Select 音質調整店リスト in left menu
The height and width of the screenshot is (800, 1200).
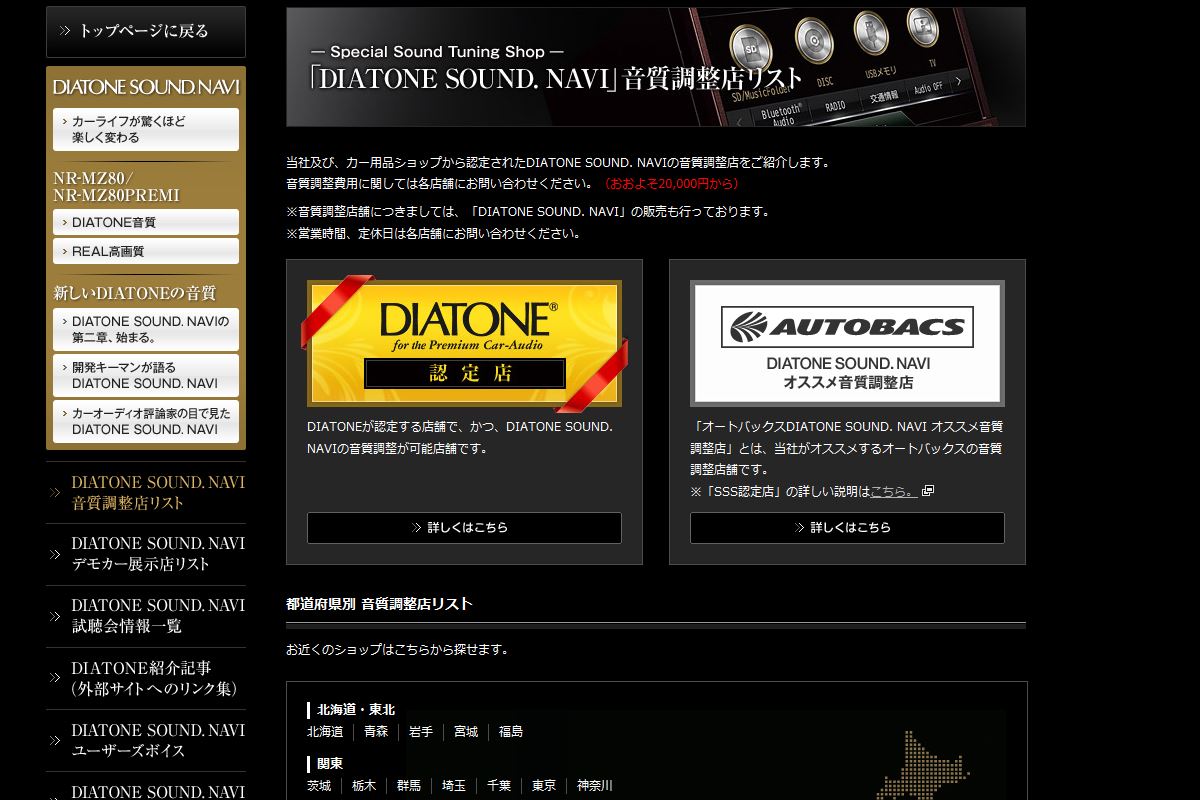pyautogui.click(x=146, y=493)
